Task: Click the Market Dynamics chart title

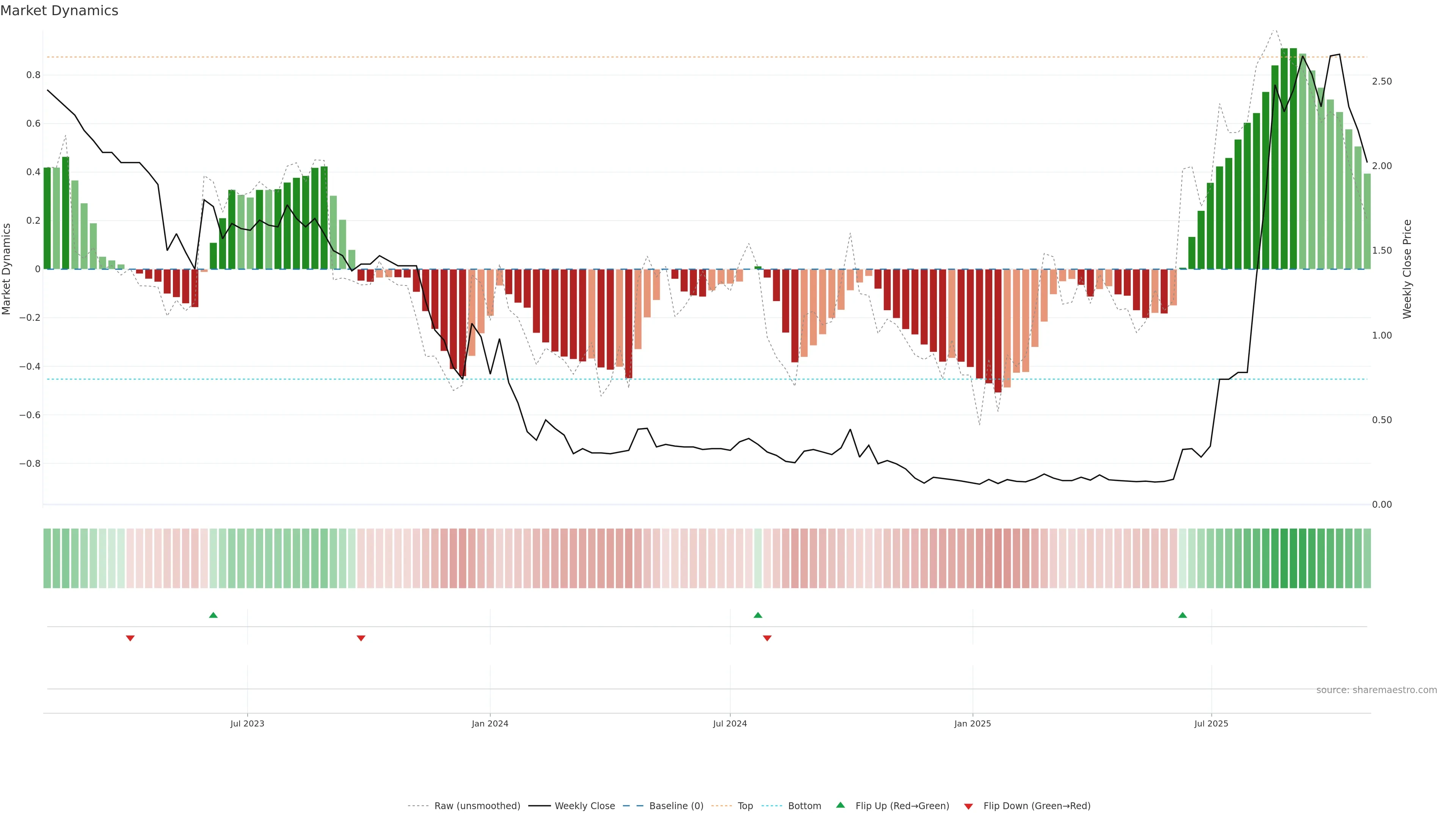Action: tap(60, 11)
